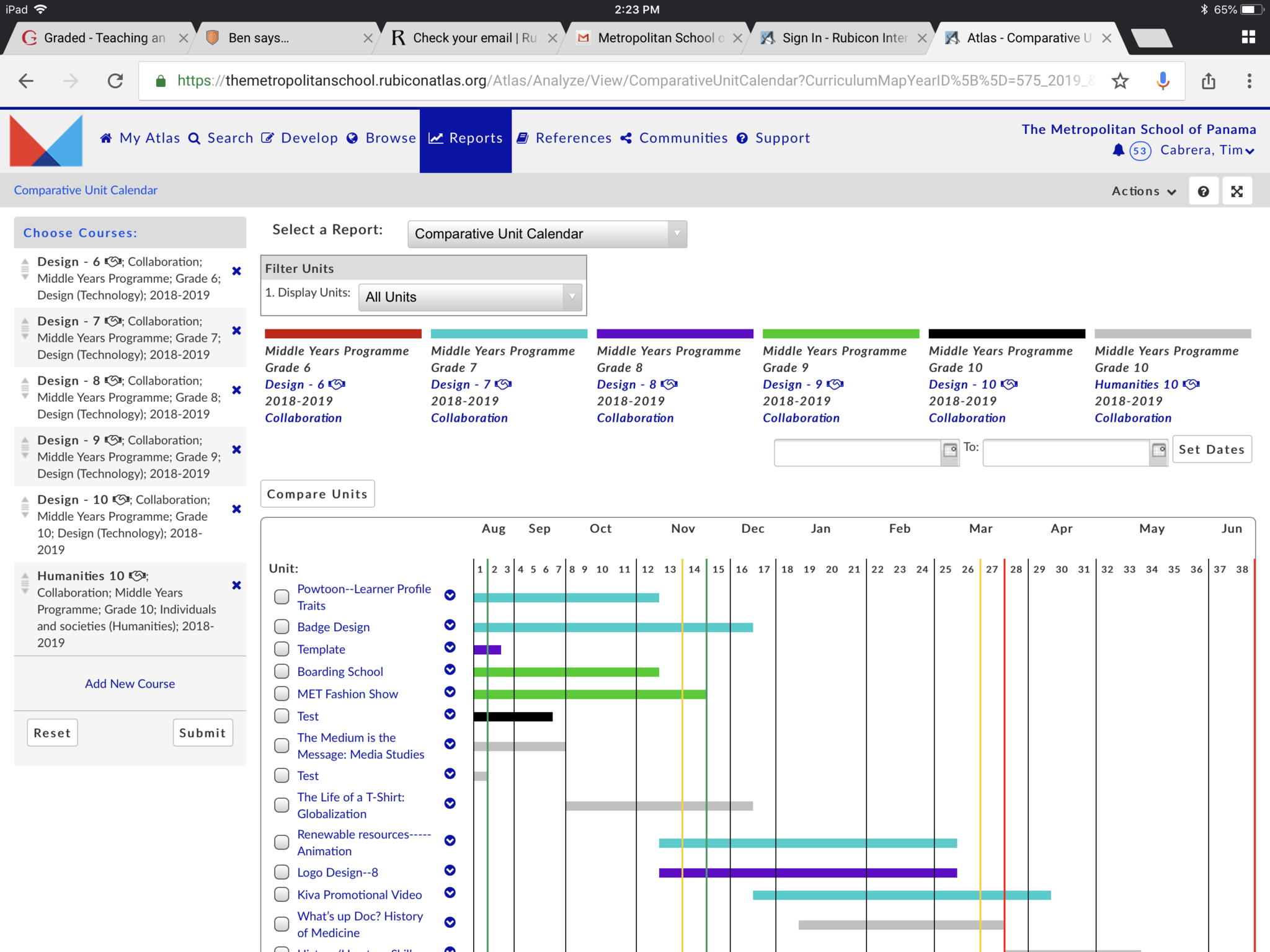Expand the Actions menu

coord(1143,191)
